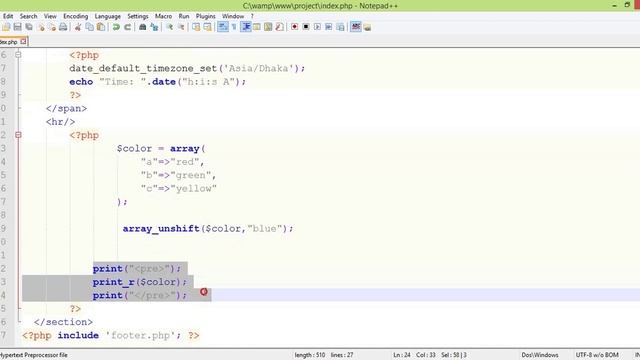The height and width of the screenshot is (360, 640).
Task: Play back the recorded macro icon
Action: [x=317, y=27]
